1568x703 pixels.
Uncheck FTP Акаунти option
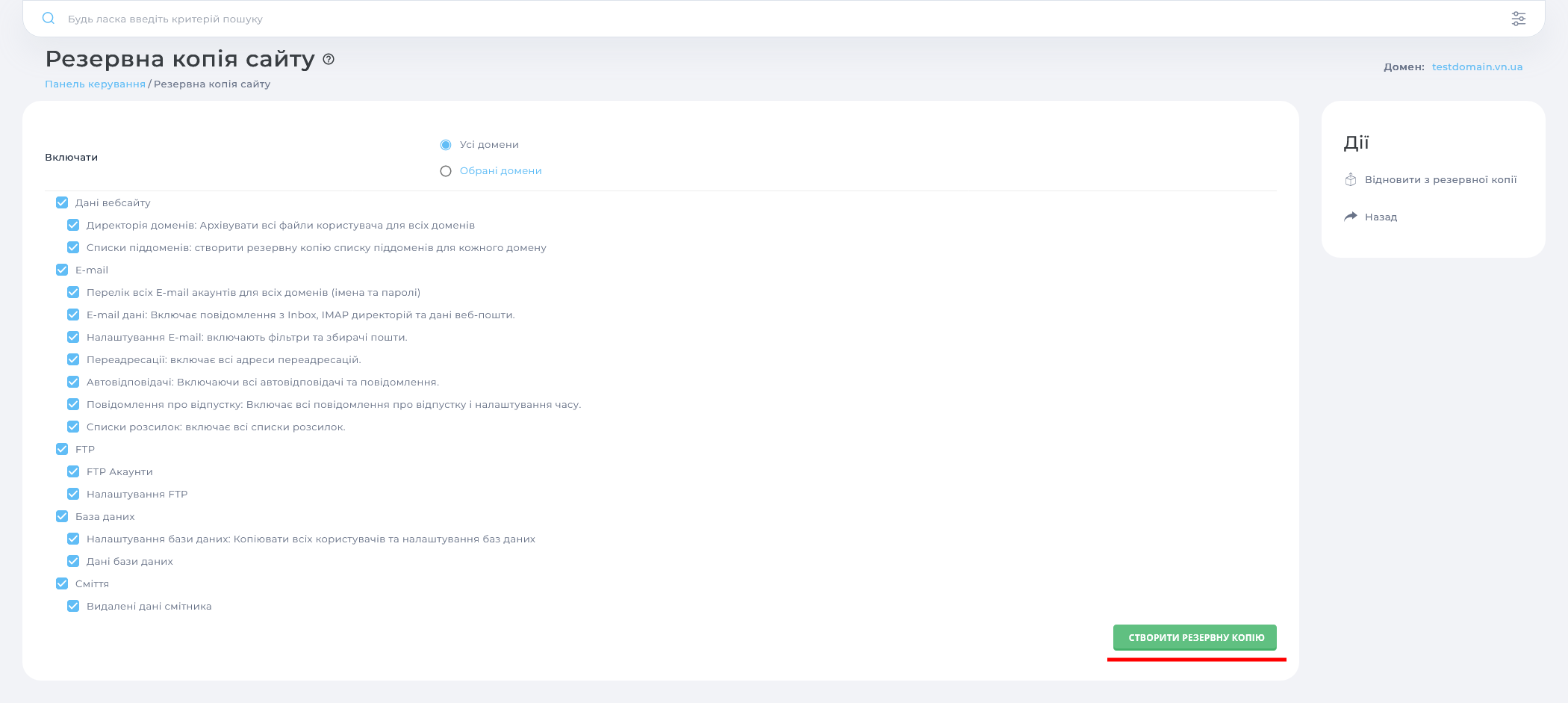coord(73,471)
